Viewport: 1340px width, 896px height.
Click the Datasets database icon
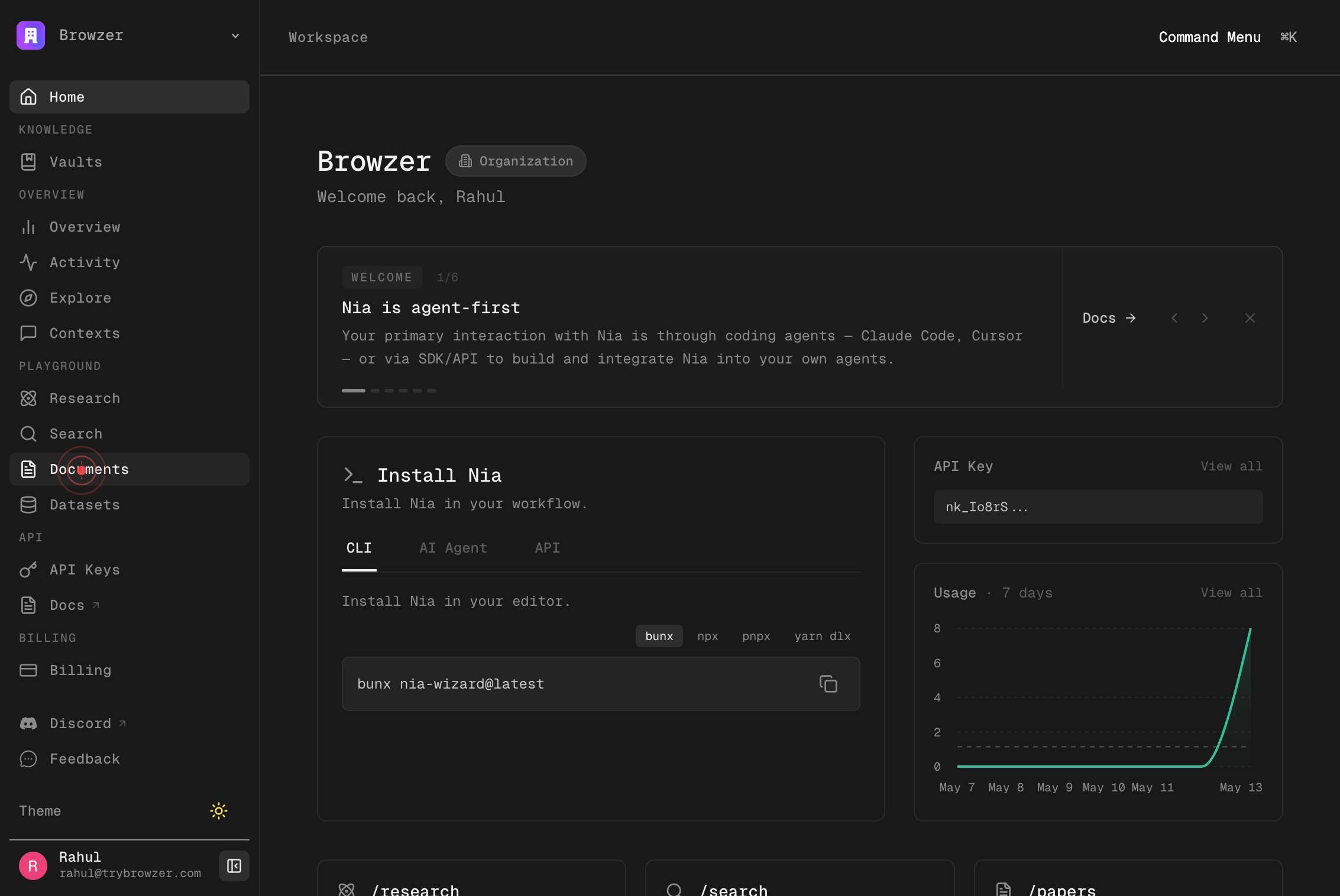[28, 505]
